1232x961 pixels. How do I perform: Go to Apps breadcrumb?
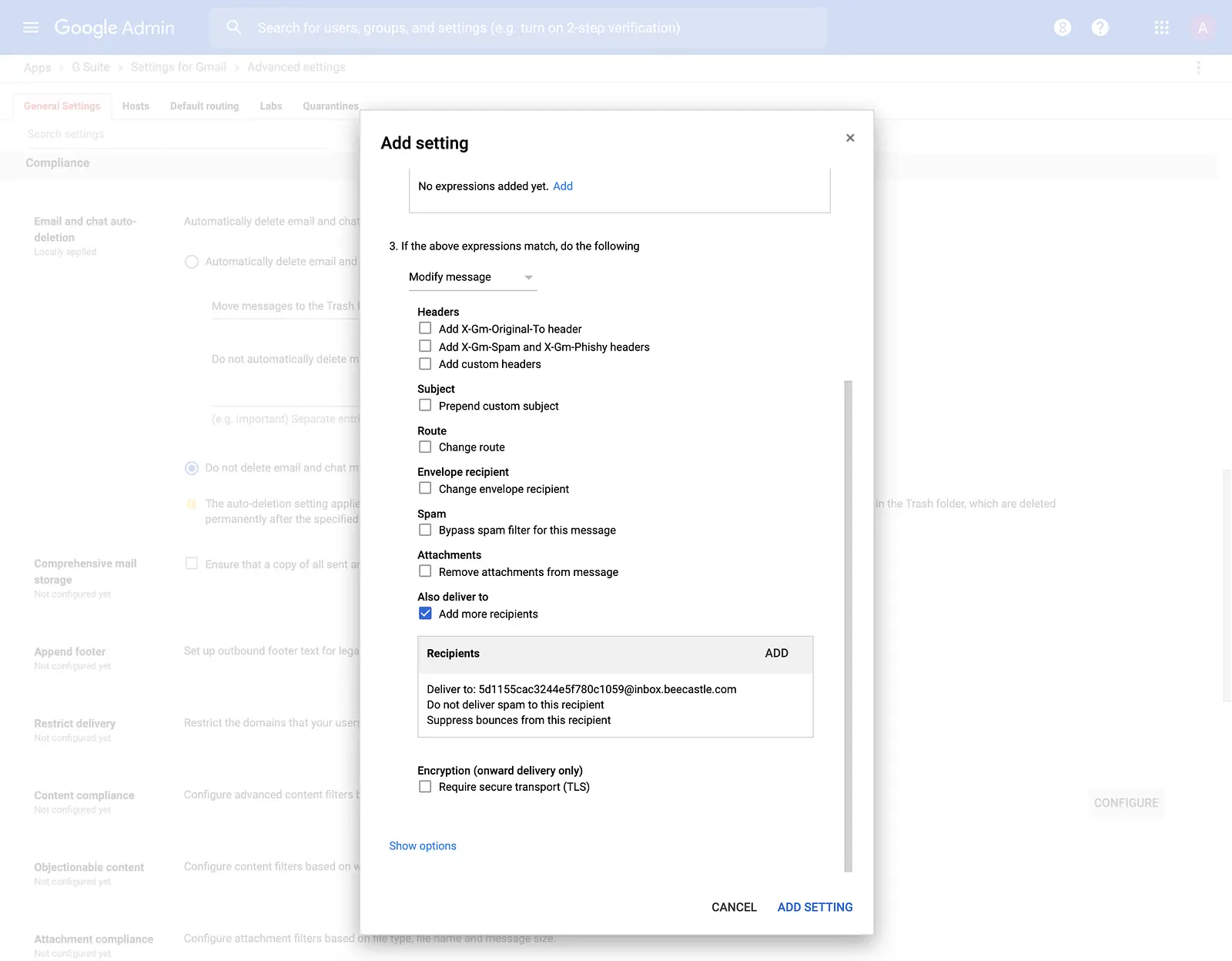pos(37,68)
